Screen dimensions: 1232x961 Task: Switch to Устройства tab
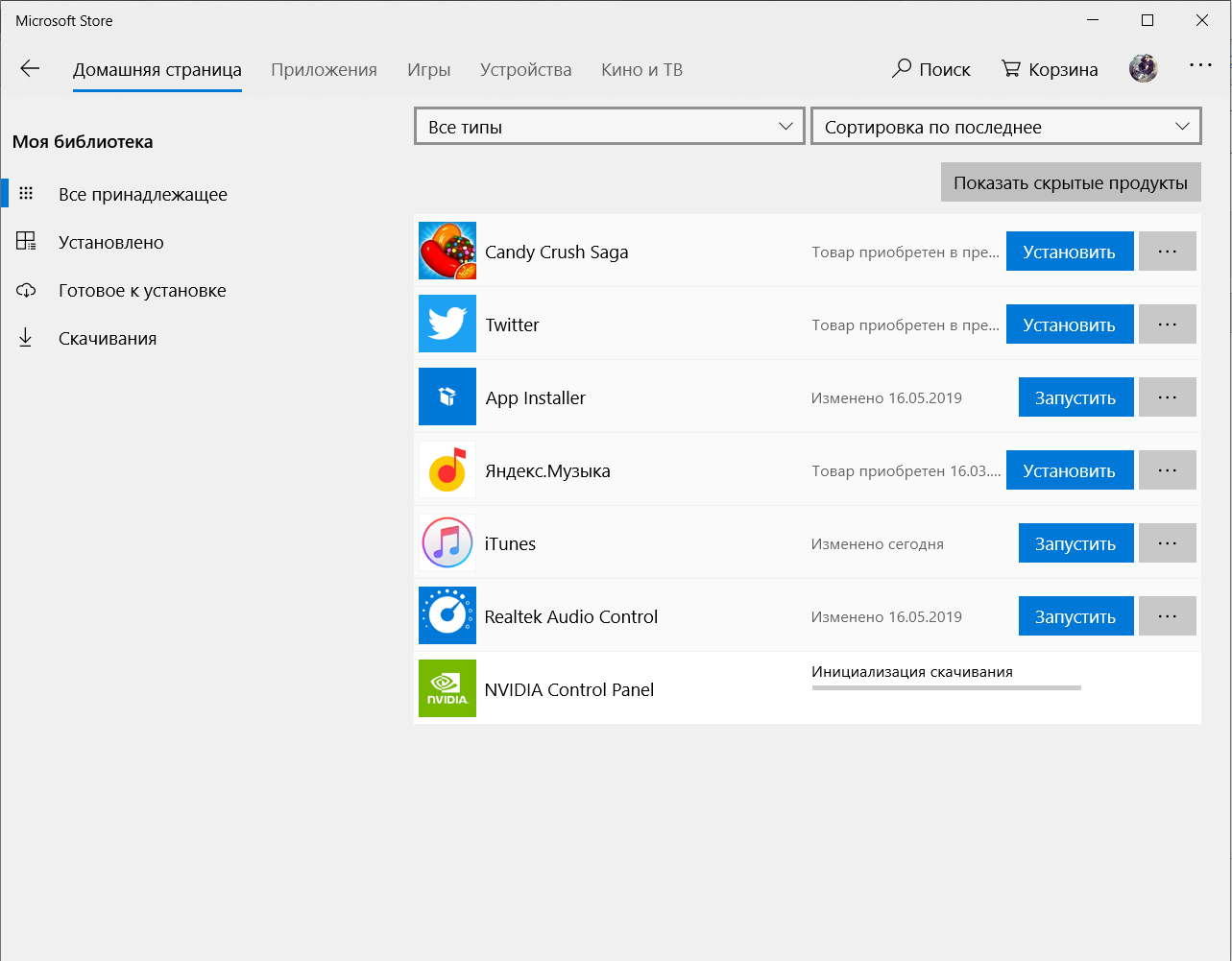pyautogui.click(x=526, y=70)
